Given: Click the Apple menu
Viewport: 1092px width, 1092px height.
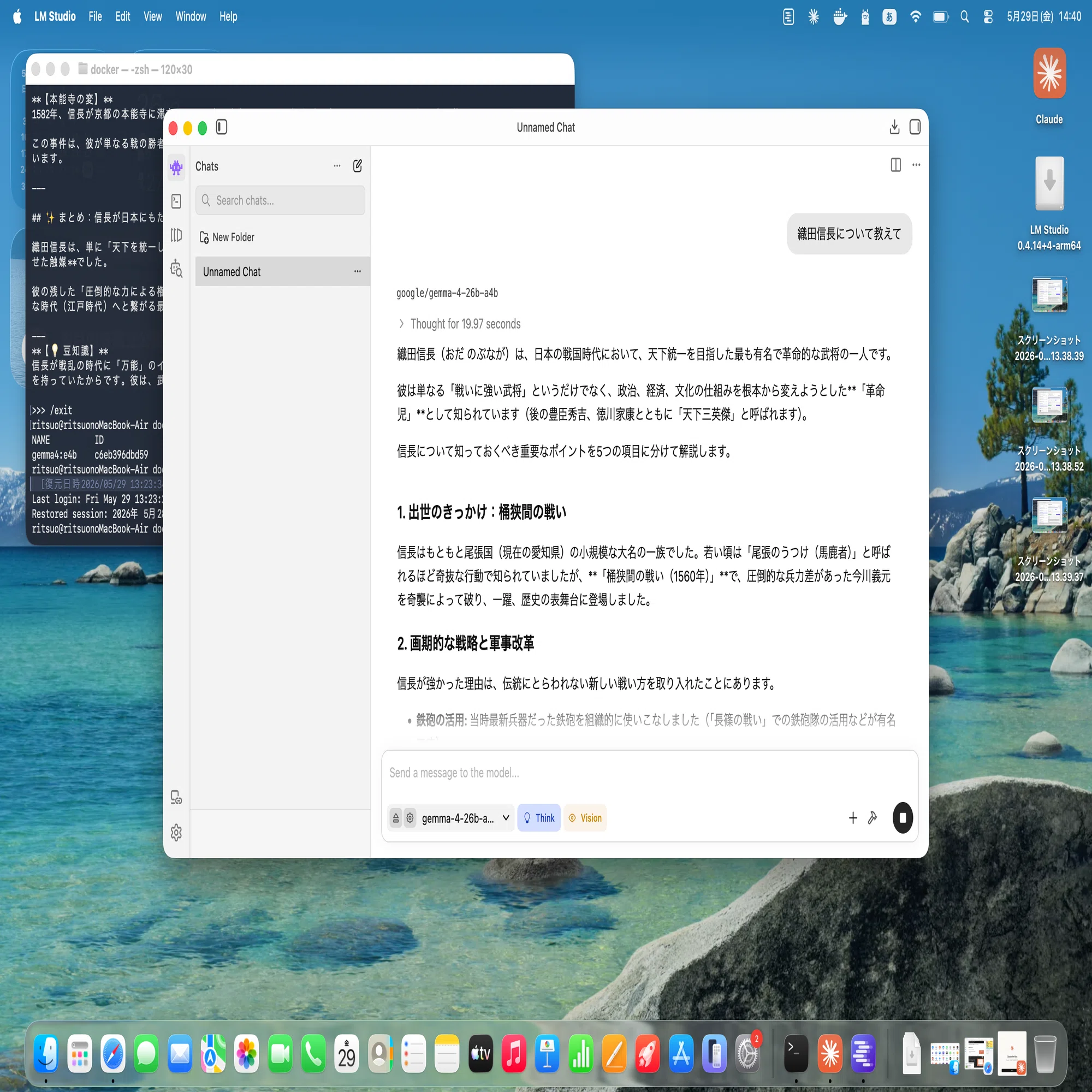Looking at the screenshot, I should 17,16.
